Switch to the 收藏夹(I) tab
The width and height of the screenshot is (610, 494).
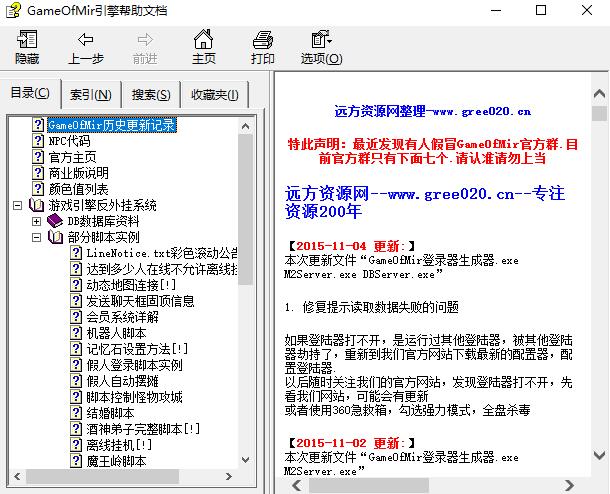(214, 95)
